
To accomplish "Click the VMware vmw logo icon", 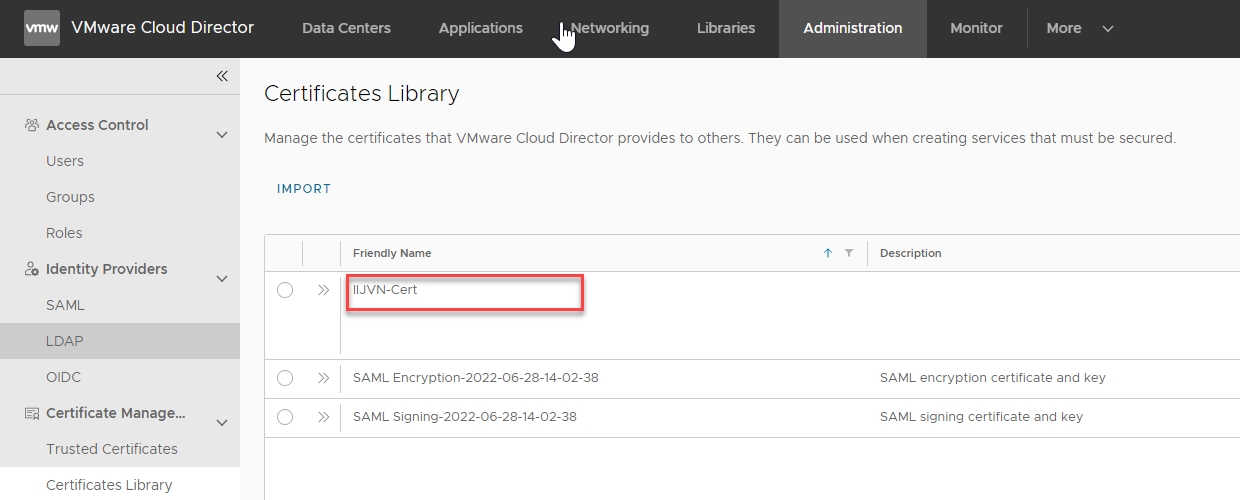I will coord(42,28).
